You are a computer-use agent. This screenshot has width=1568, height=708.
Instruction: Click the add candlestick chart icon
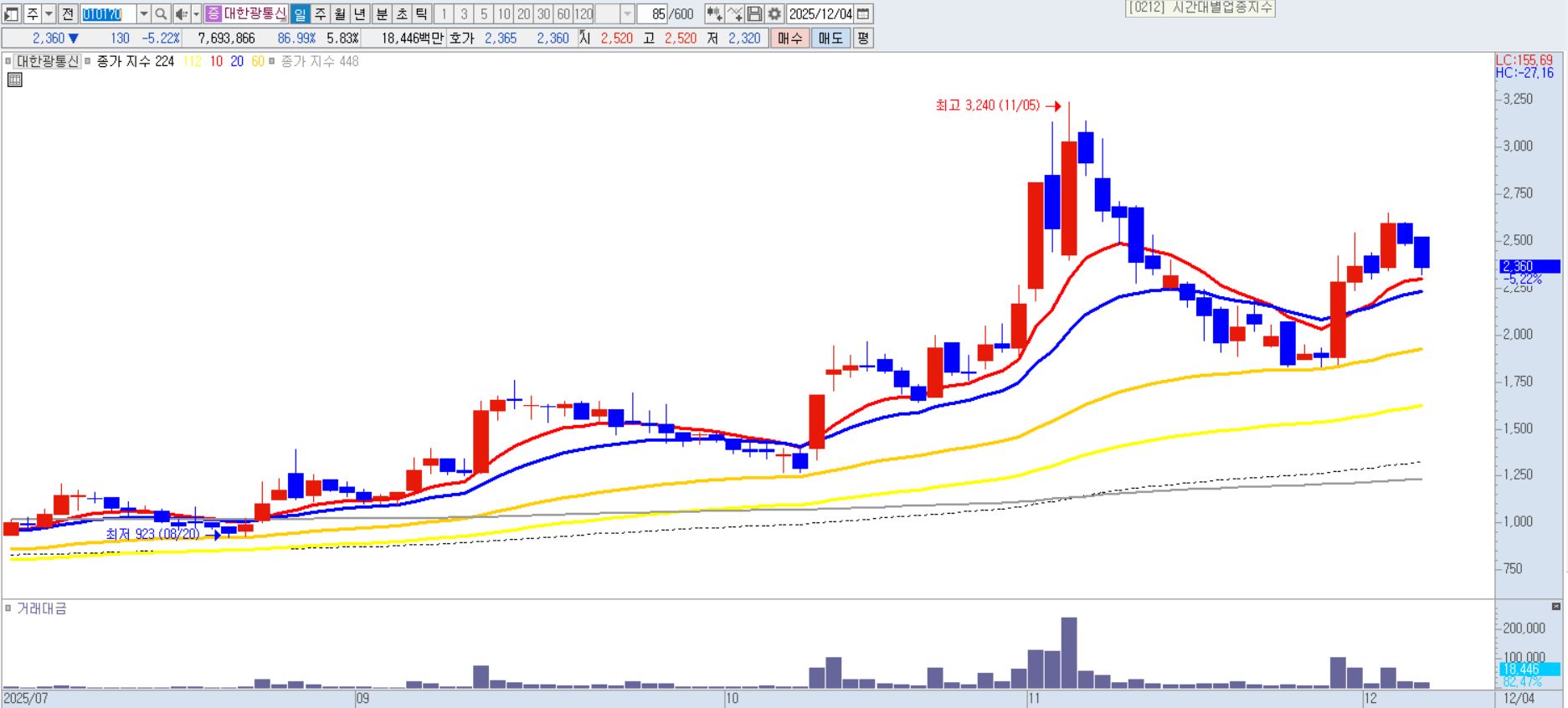coord(714,14)
